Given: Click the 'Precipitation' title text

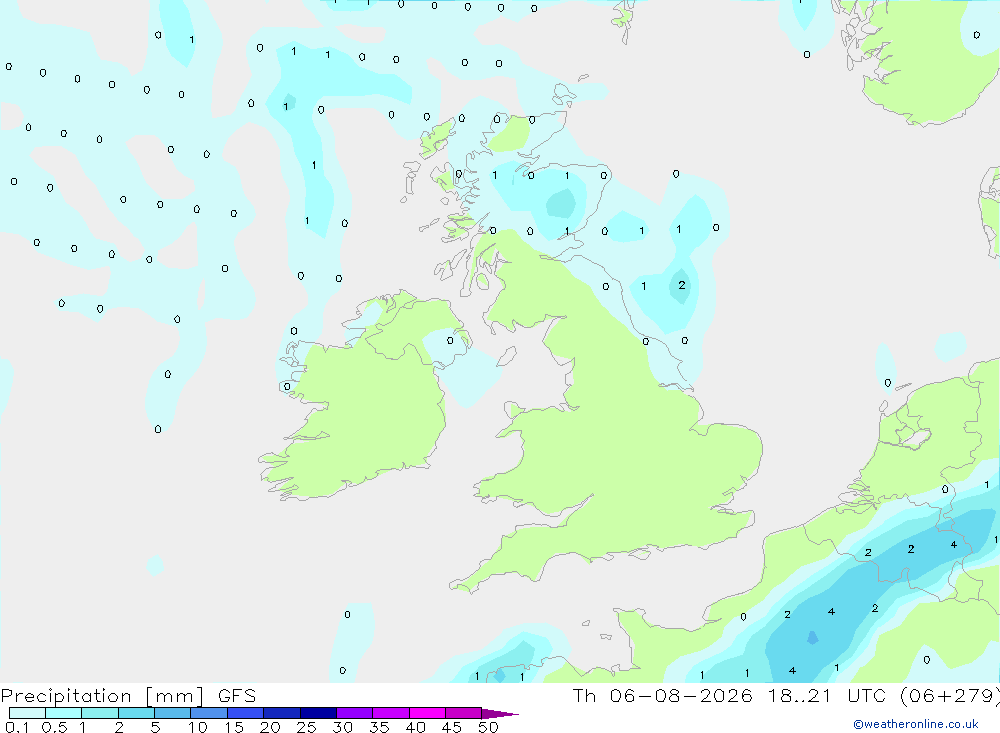Looking at the screenshot, I should [x=66, y=696].
